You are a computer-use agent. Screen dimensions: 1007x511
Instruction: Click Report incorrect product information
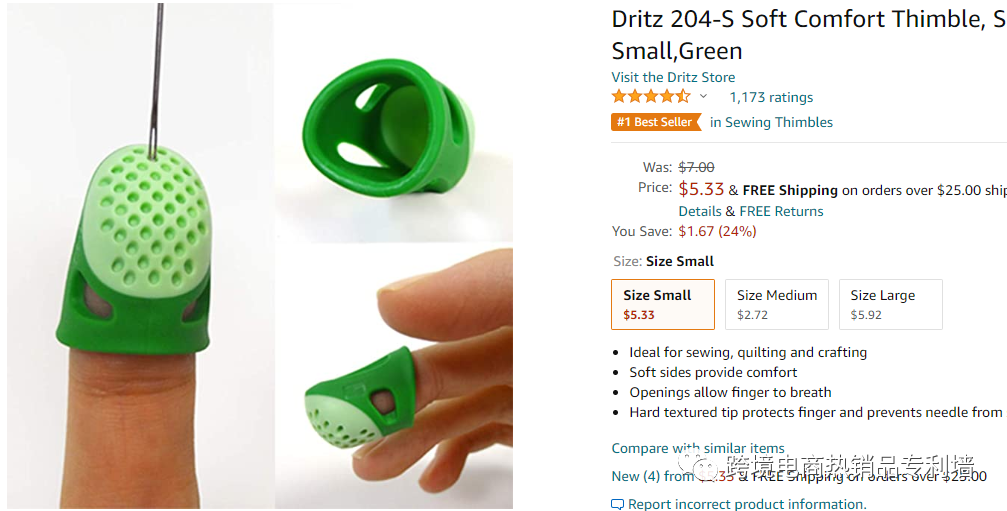point(748,505)
